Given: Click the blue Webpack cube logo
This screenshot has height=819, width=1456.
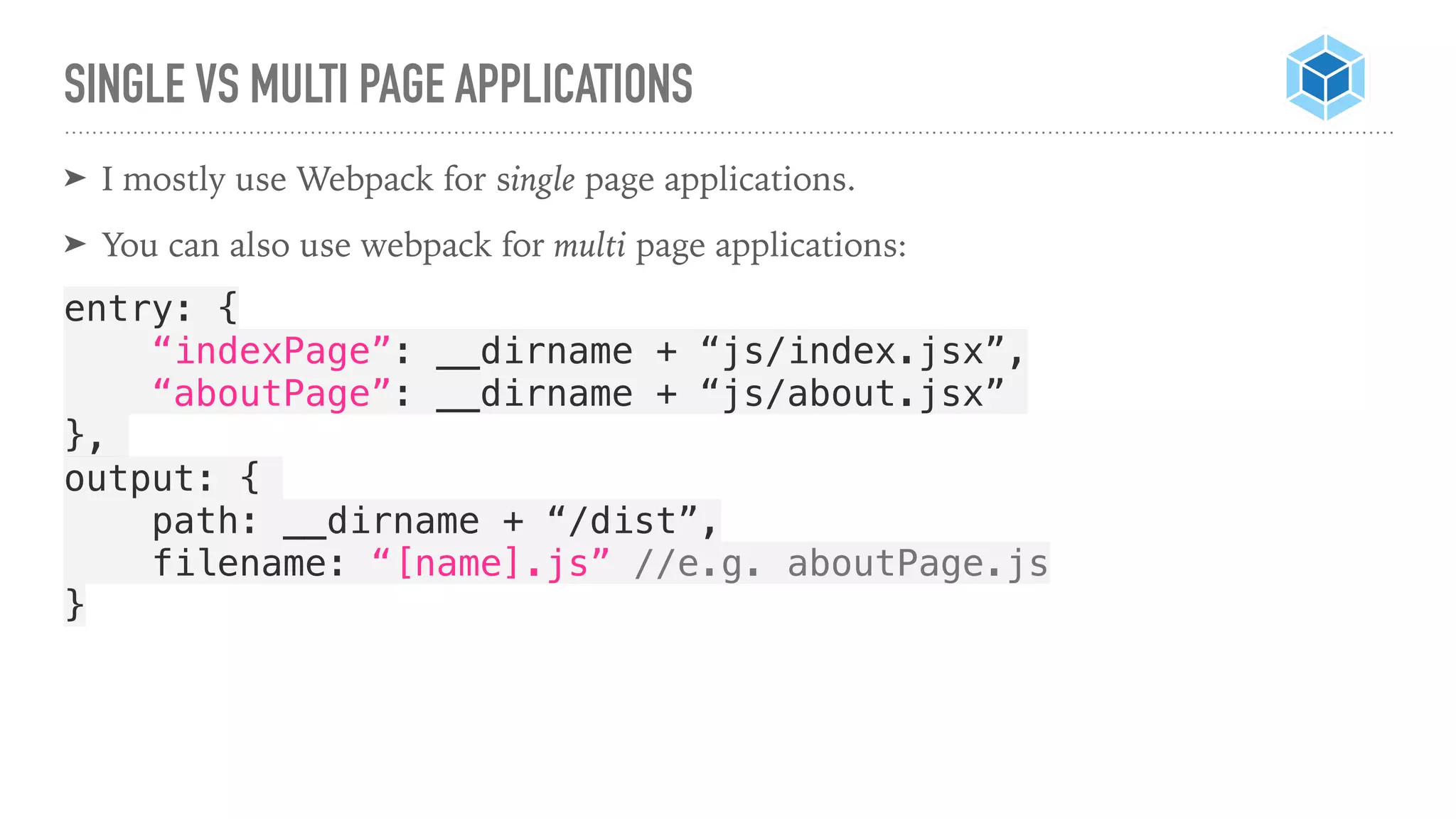Looking at the screenshot, I should [x=1325, y=77].
